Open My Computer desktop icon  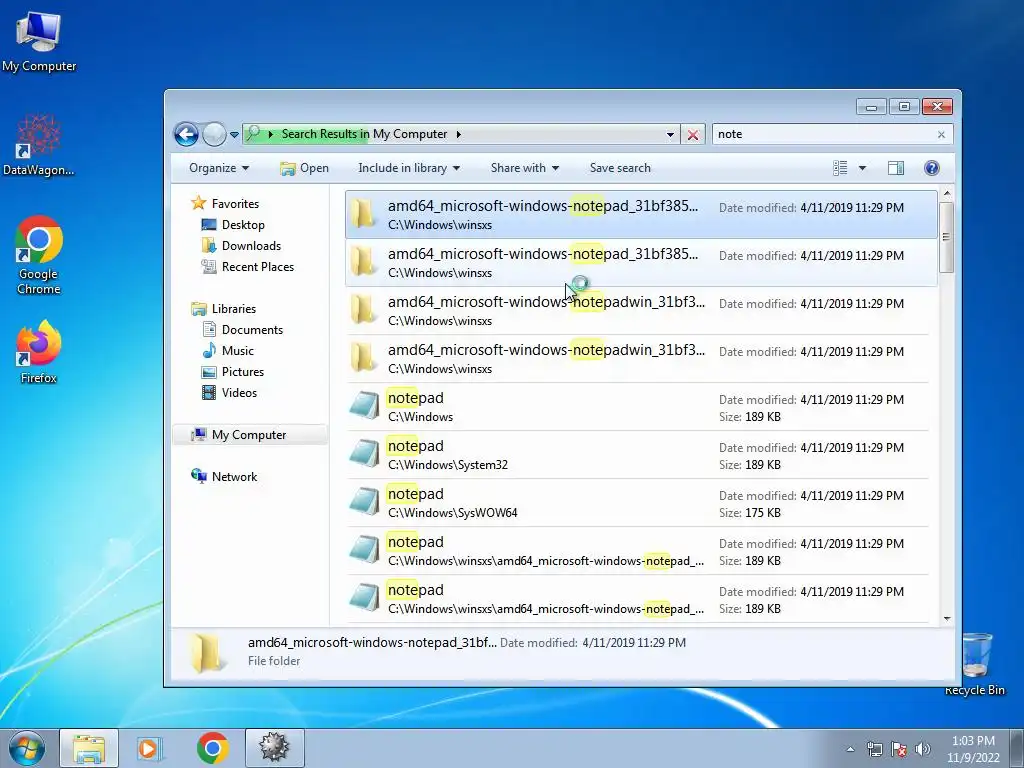point(39,41)
